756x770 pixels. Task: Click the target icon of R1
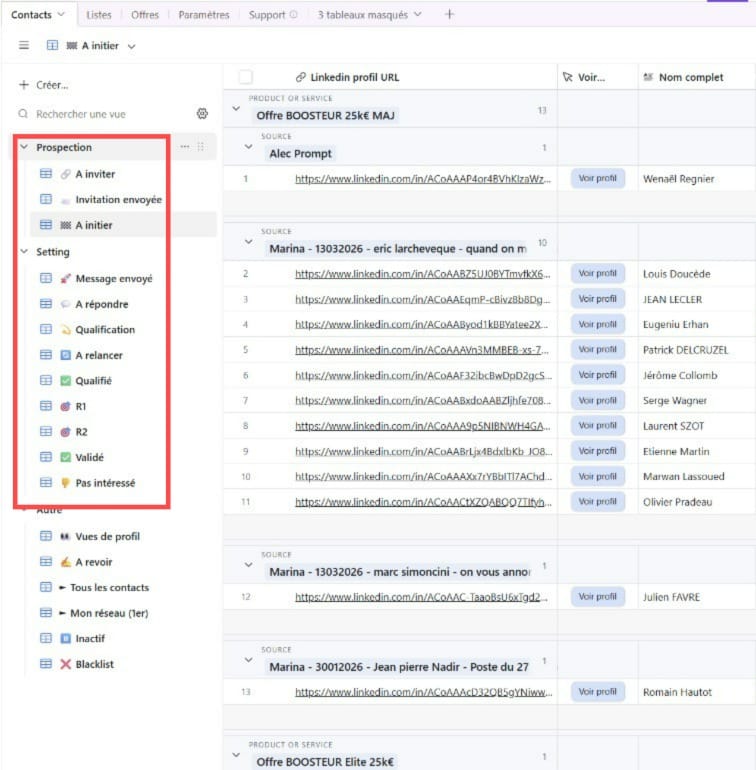(65, 406)
